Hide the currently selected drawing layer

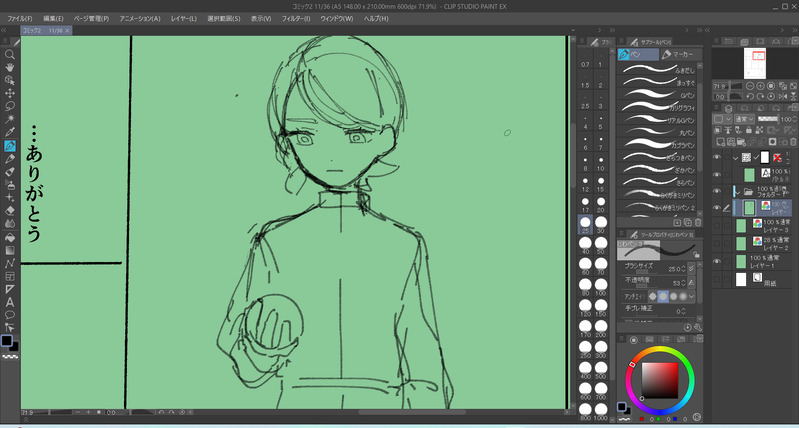[717, 208]
